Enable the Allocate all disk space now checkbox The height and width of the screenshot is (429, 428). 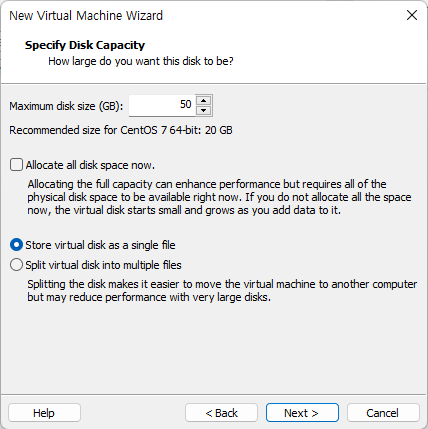tap(16, 165)
